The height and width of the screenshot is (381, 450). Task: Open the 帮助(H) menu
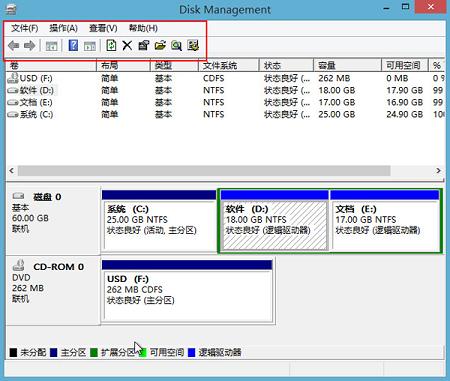(x=143, y=28)
